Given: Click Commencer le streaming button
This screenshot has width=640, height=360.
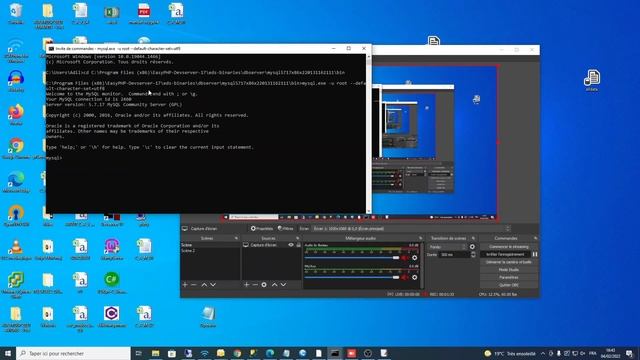Looking at the screenshot, I should 509,247.
